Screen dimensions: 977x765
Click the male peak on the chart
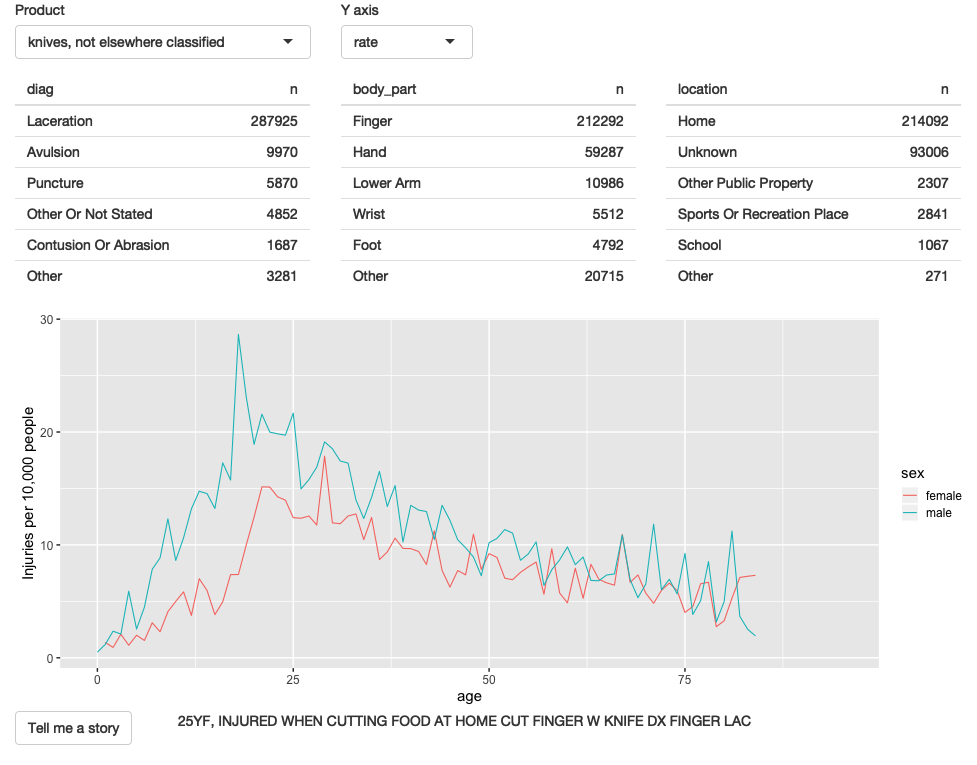tap(238, 335)
